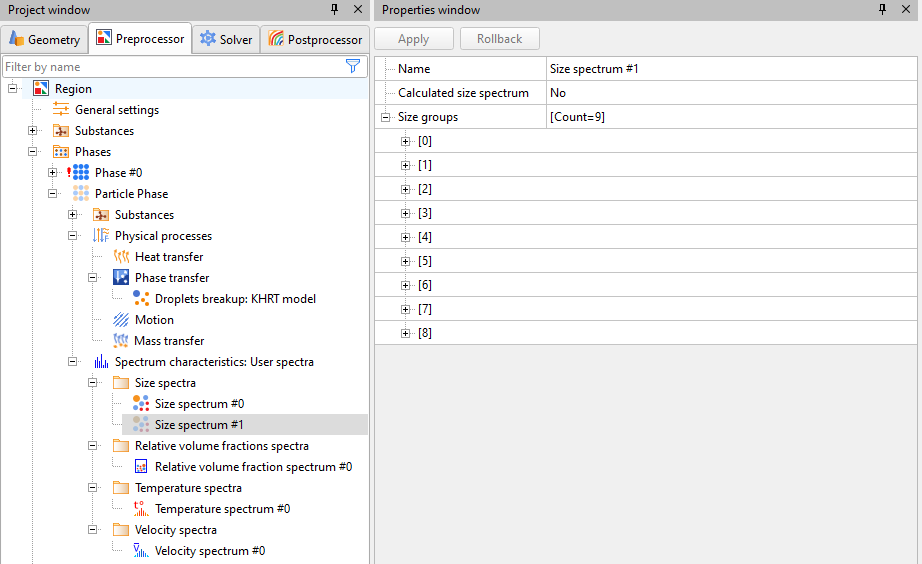Viewport: 922px width, 564px height.
Task: Expand the Phase #0 node
Action: point(53,173)
